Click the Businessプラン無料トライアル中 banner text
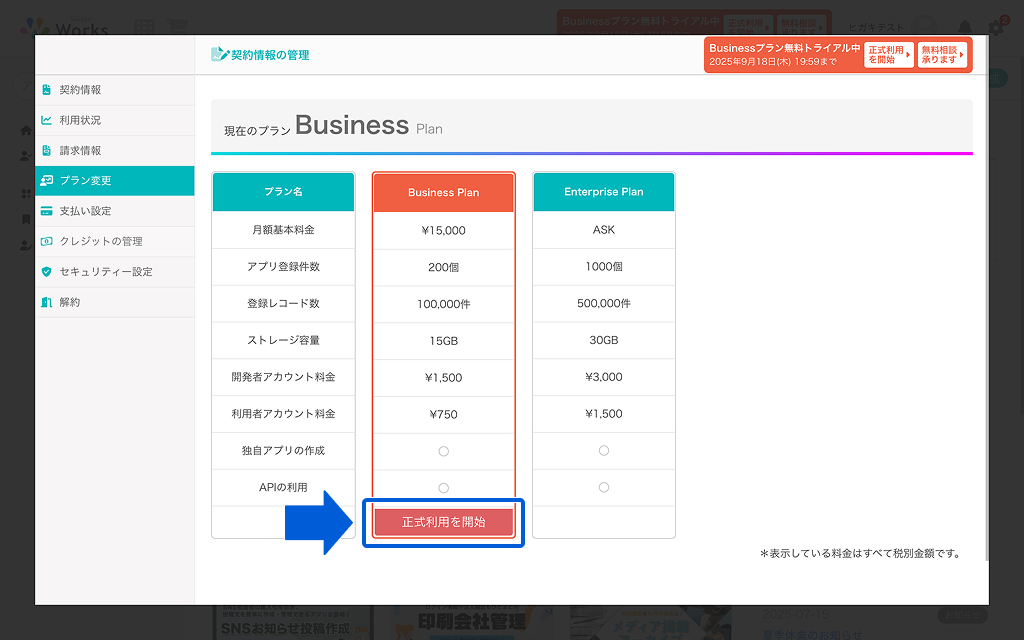 tap(784, 48)
